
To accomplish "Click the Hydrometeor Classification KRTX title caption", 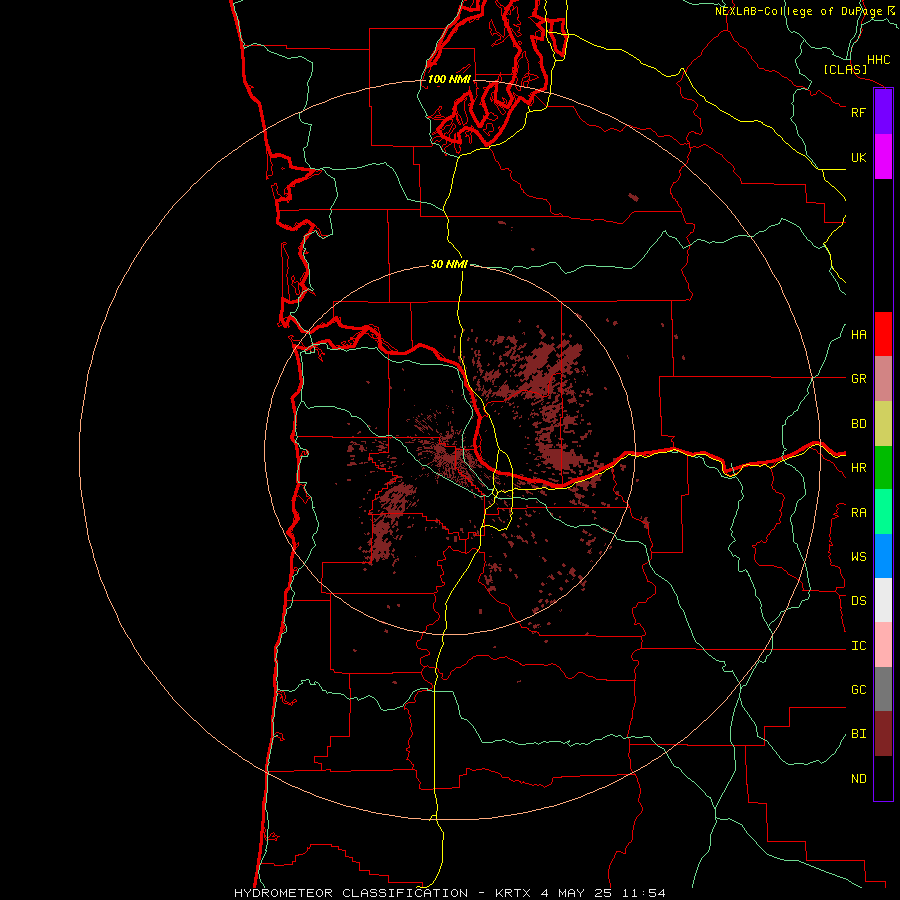I will click(450, 893).
